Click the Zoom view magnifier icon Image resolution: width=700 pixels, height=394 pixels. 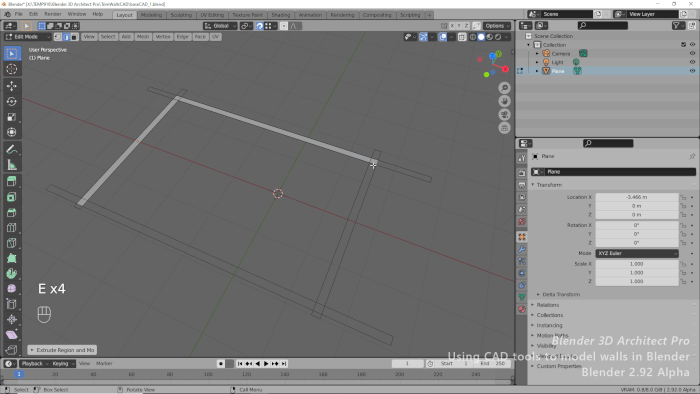pyautogui.click(x=504, y=88)
